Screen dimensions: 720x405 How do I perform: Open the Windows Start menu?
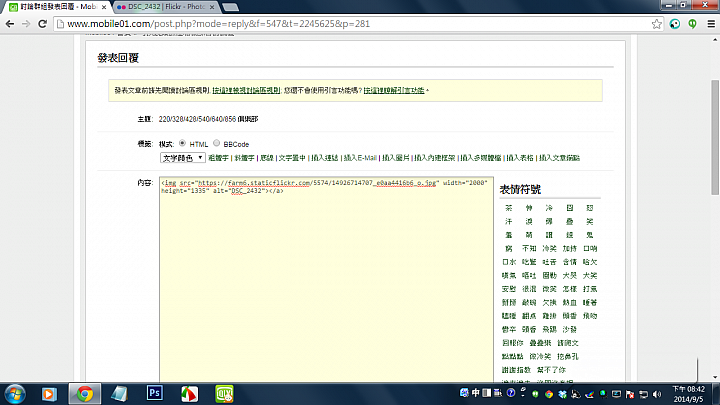click(15, 394)
